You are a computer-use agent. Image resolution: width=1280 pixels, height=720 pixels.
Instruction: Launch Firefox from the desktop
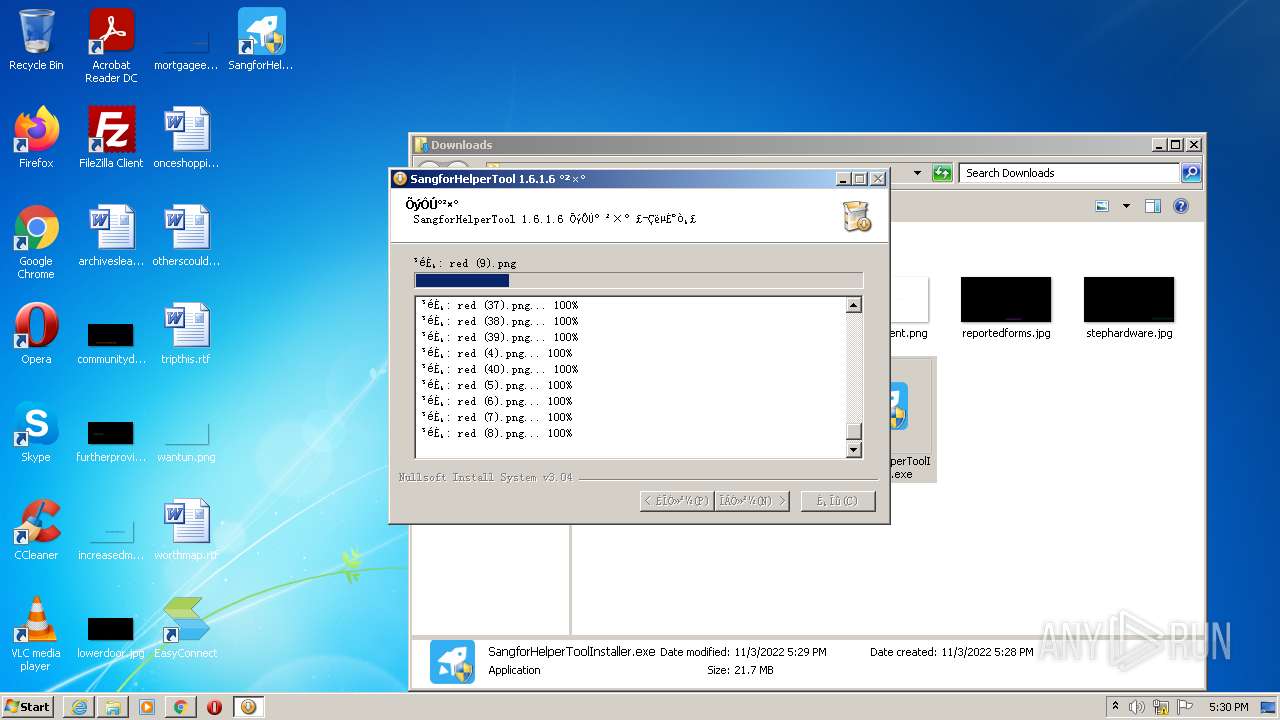(36, 138)
